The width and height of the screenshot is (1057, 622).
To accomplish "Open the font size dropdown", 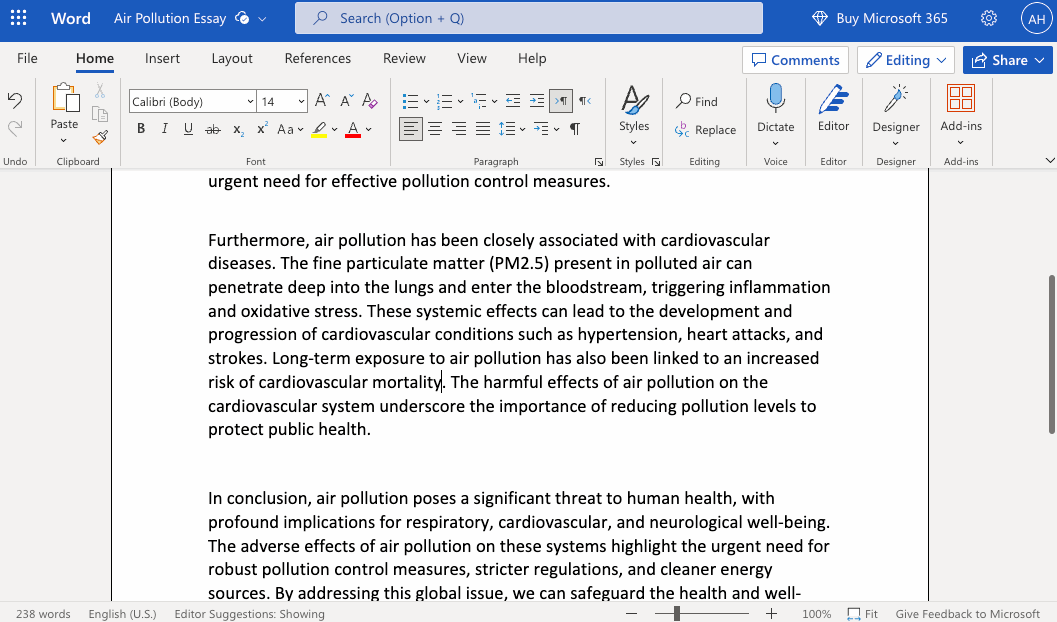I will point(301,102).
